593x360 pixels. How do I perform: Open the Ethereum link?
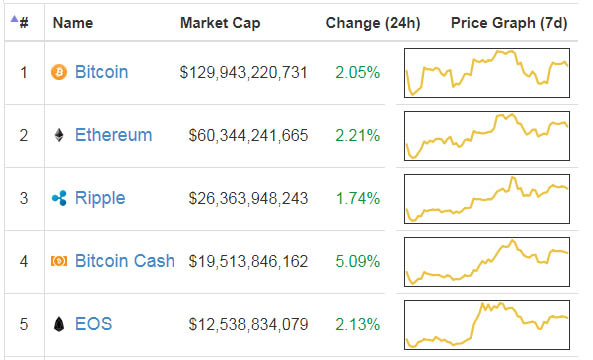click(113, 135)
